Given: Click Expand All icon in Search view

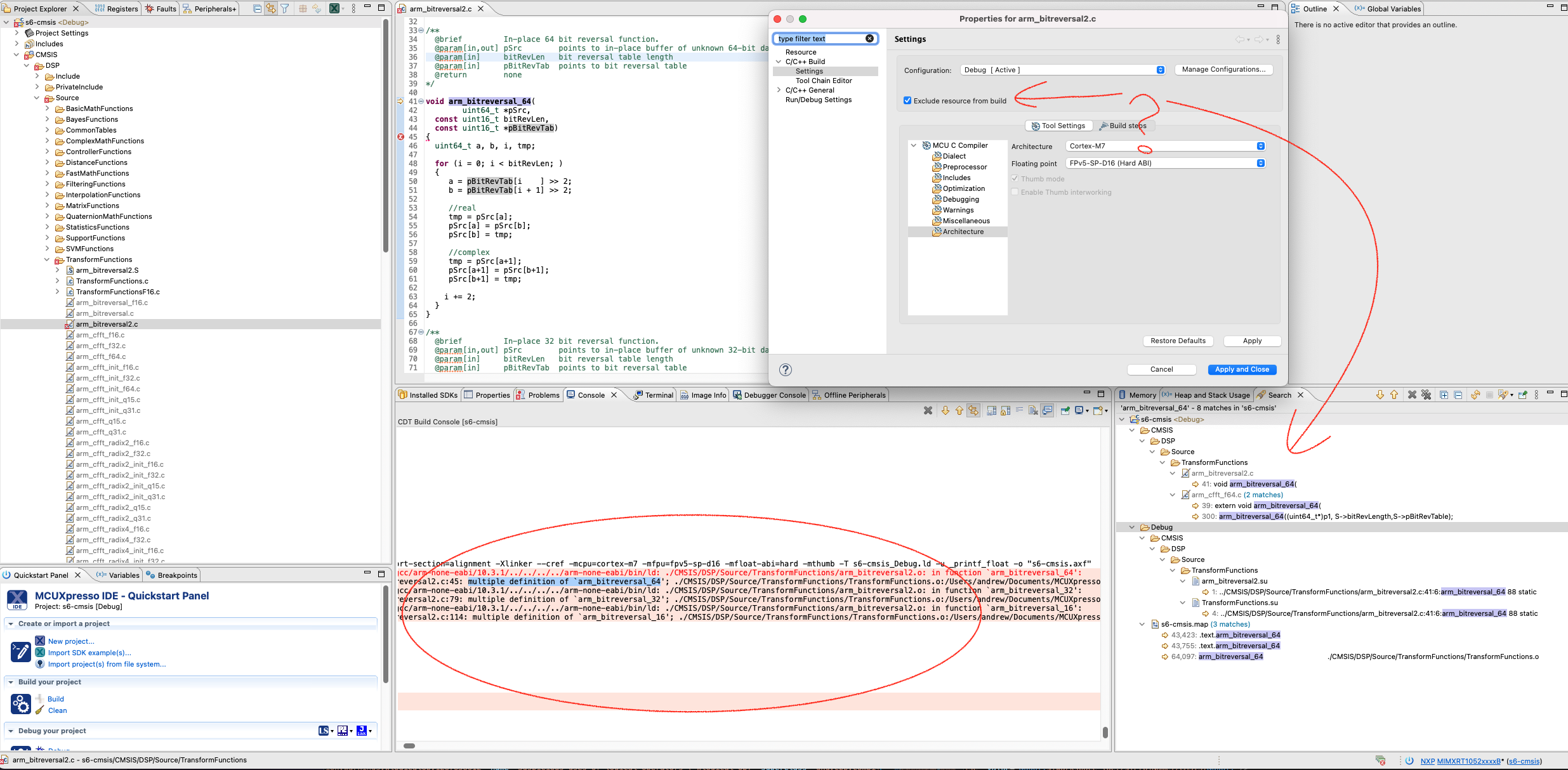Looking at the screenshot, I should (x=1444, y=395).
